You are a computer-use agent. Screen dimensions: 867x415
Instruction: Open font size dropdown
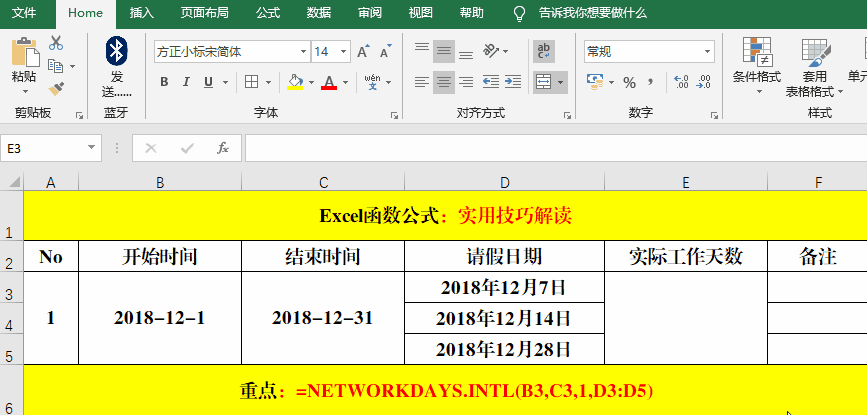click(x=344, y=52)
